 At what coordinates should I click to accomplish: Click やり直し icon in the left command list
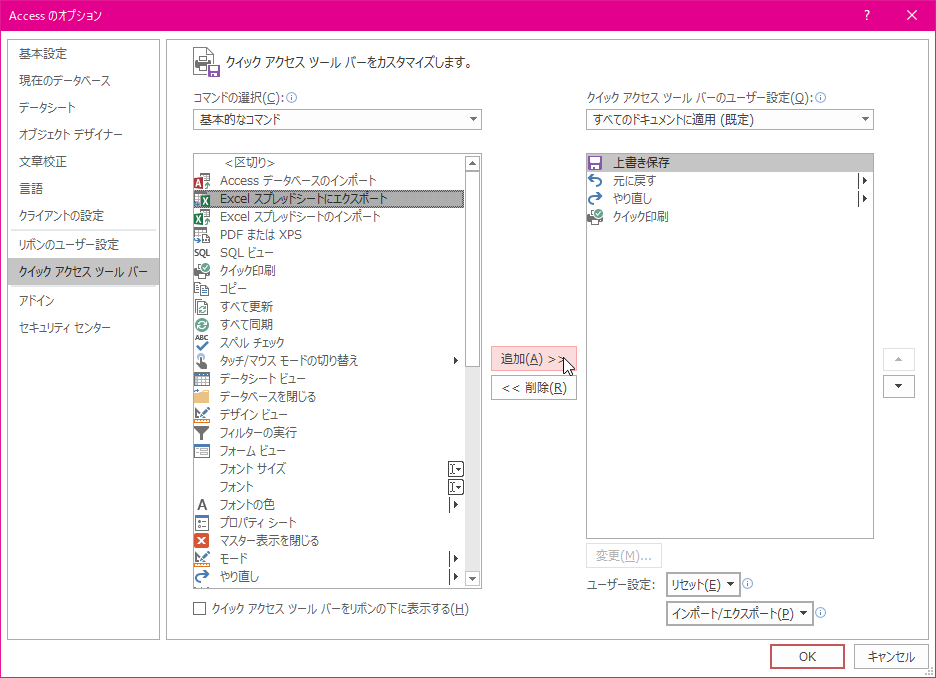click(x=202, y=577)
